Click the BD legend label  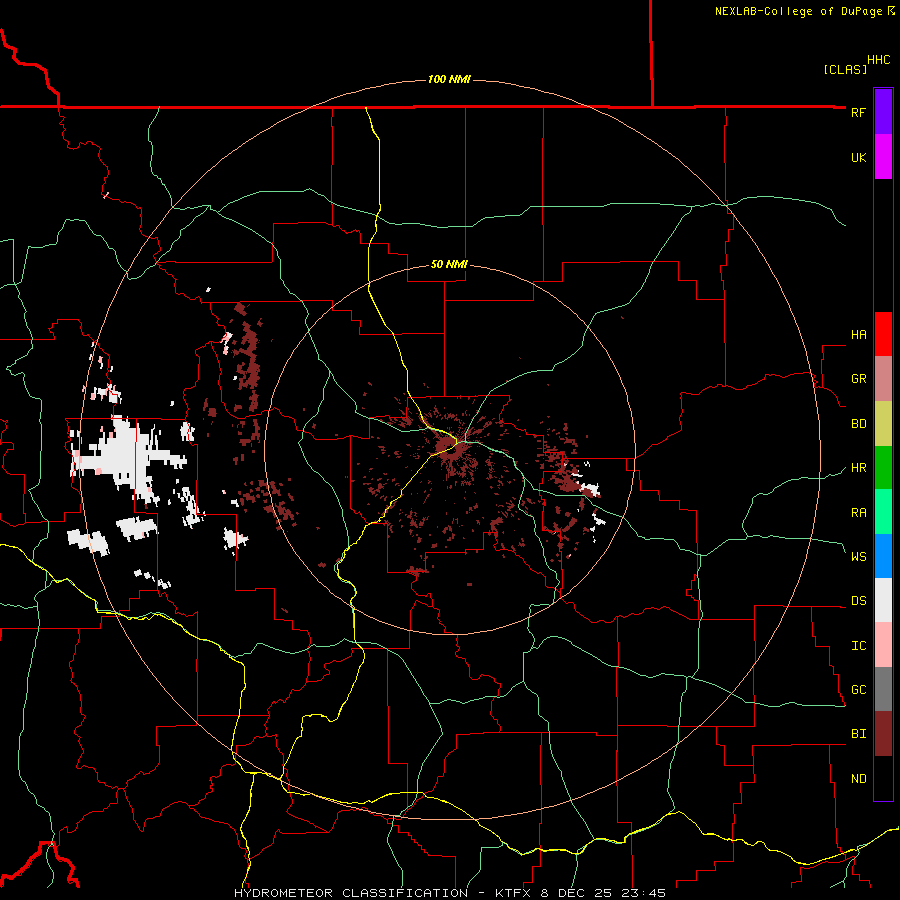tap(858, 423)
